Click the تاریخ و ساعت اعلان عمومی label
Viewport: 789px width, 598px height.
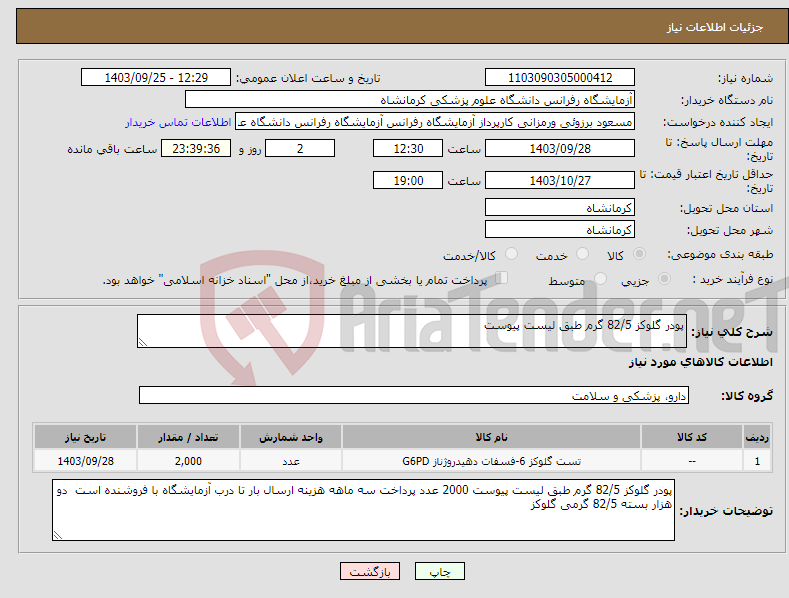[x=308, y=78]
